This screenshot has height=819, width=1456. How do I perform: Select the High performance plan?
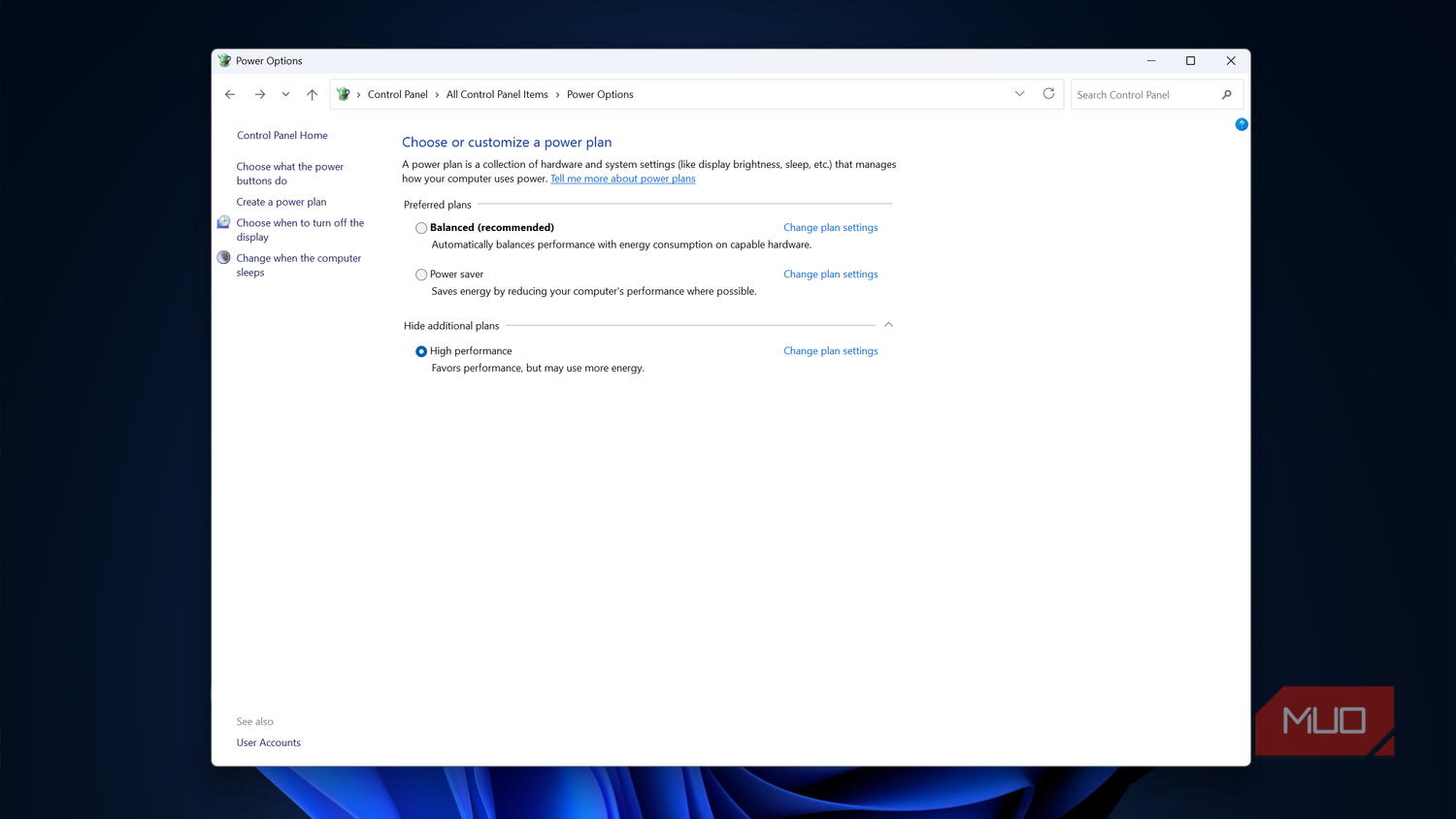pyautogui.click(x=421, y=351)
